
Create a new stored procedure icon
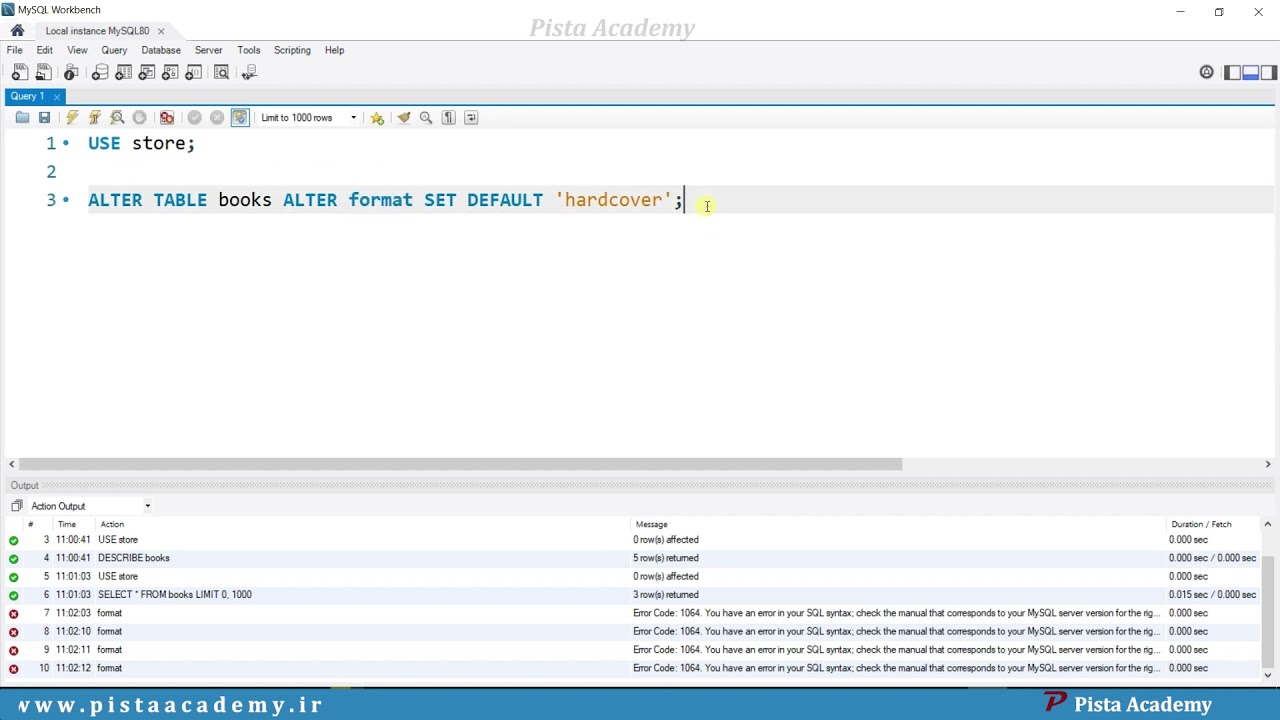170,72
